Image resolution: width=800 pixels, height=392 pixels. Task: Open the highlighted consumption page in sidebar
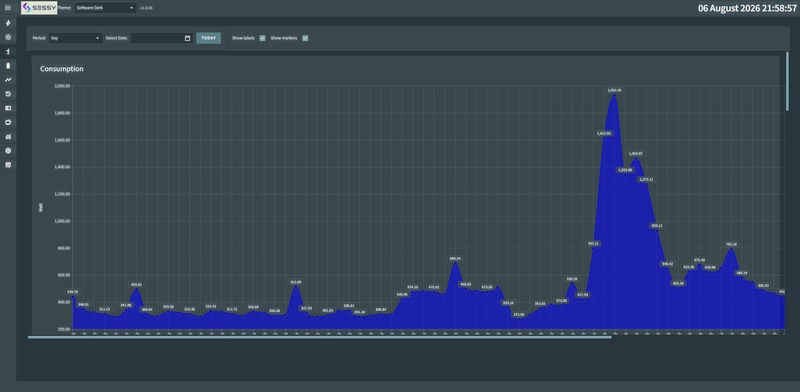(x=8, y=52)
